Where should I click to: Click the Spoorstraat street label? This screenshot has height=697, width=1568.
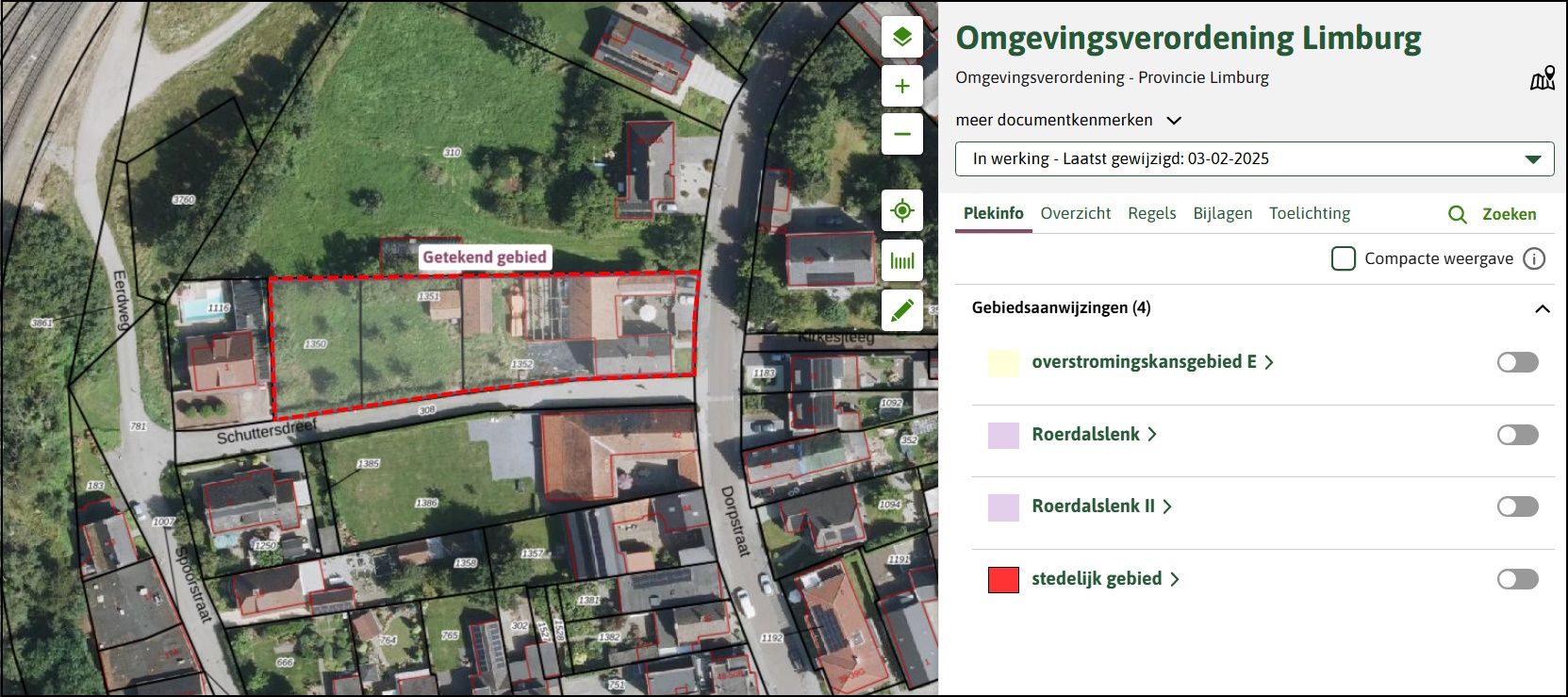(x=192, y=584)
